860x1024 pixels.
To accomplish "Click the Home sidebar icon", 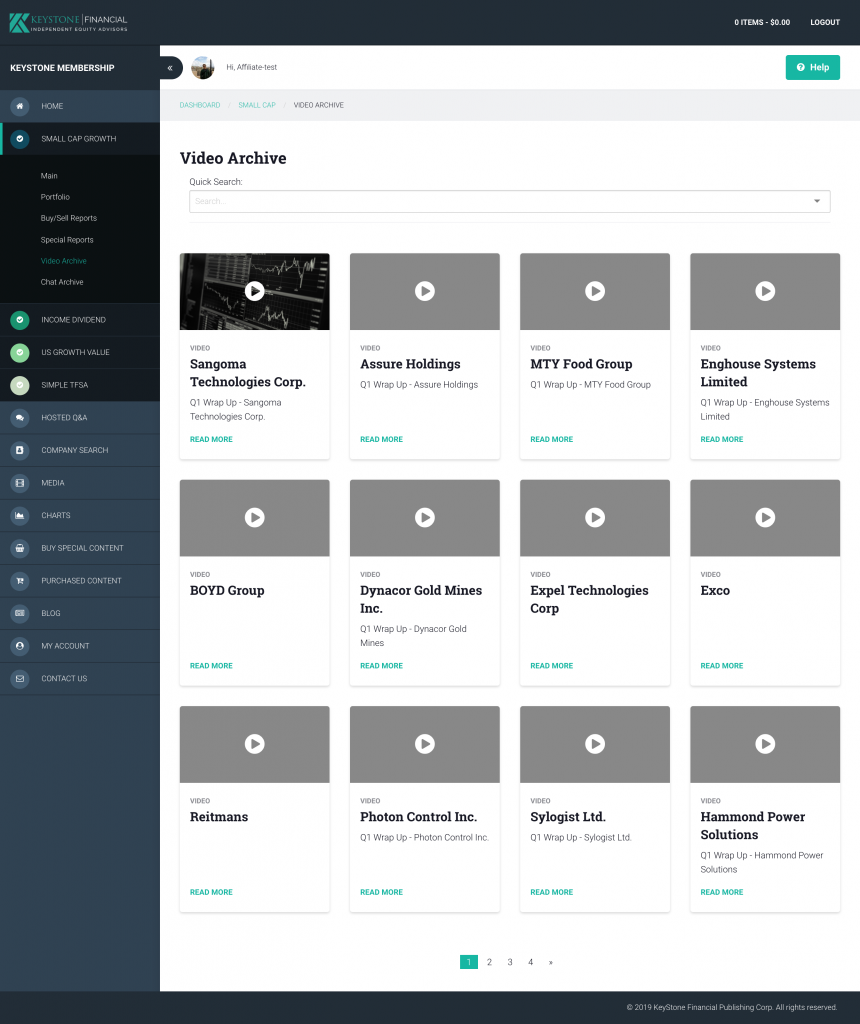I will [20, 106].
